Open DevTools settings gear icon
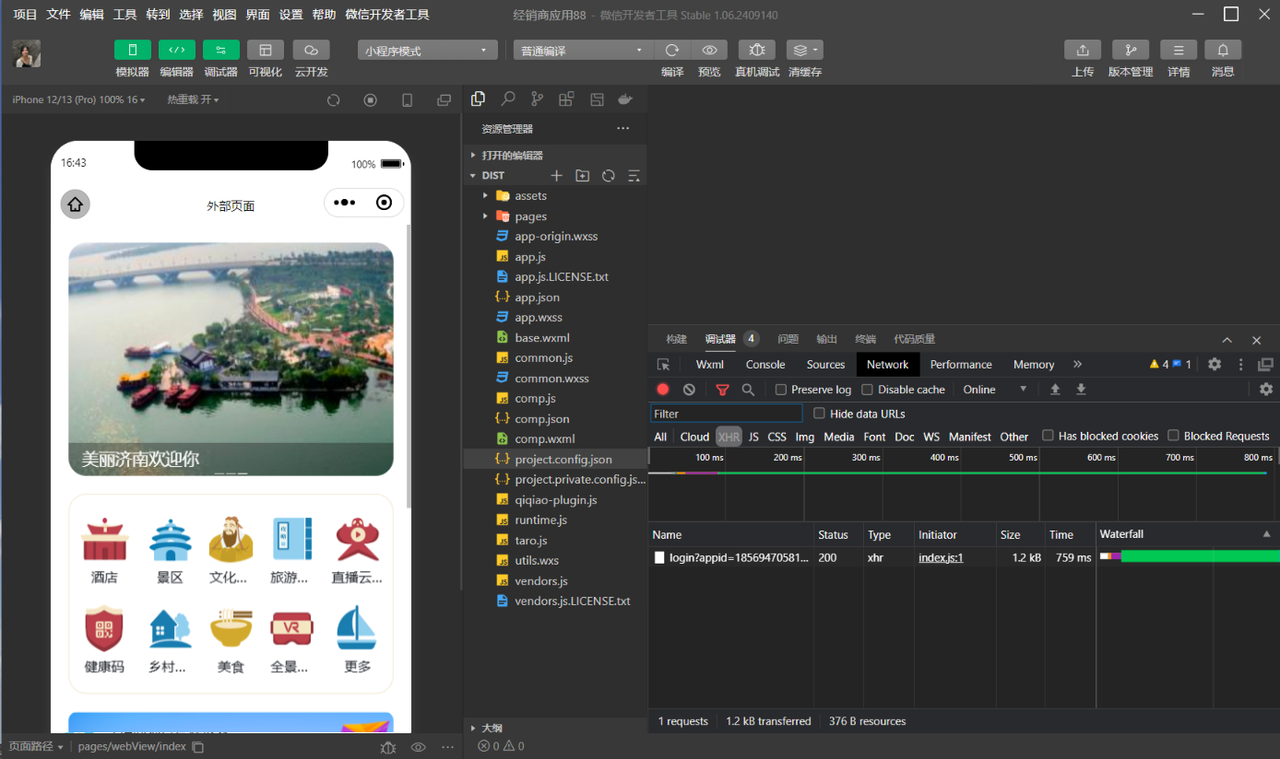Viewport: 1280px width, 759px height. pyautogui.click(x=1214, y=365)
